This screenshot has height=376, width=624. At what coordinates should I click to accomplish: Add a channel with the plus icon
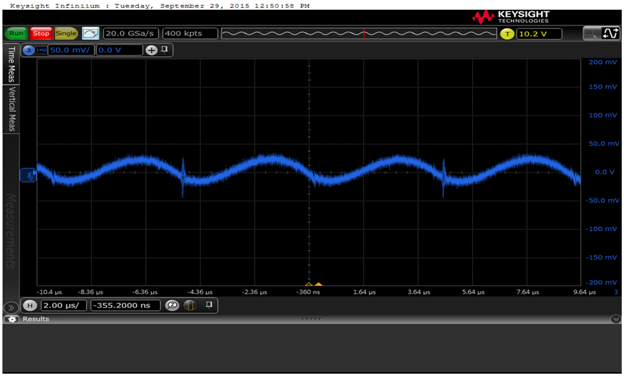(x=151, y=50)
